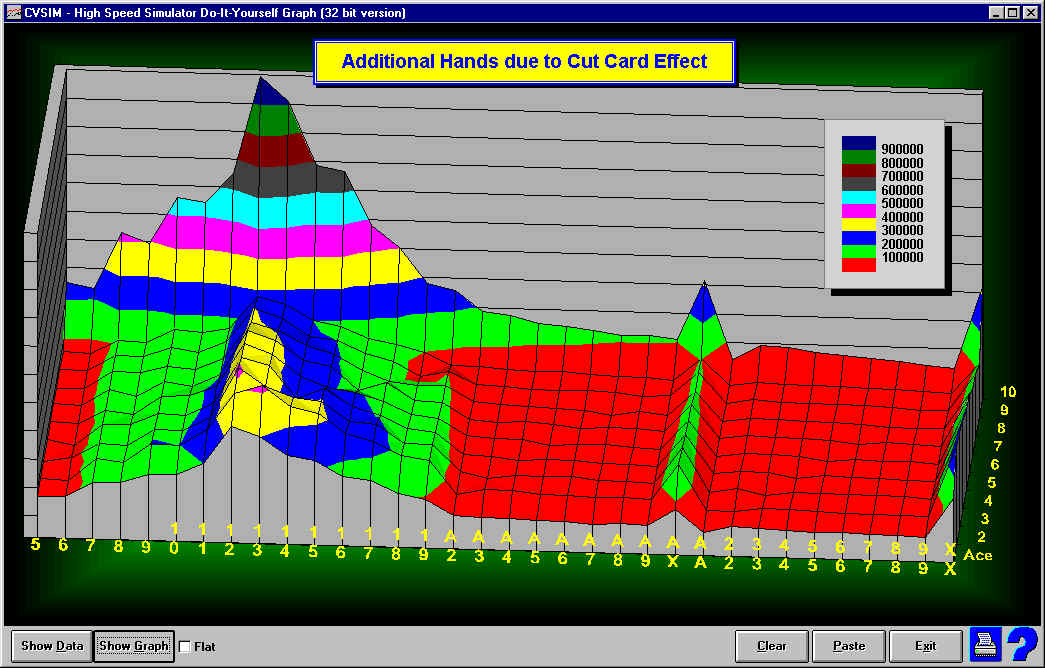Screen dimensions: 1045x668
Task: Enable the Flat checkbox
Action: [185, 647]
